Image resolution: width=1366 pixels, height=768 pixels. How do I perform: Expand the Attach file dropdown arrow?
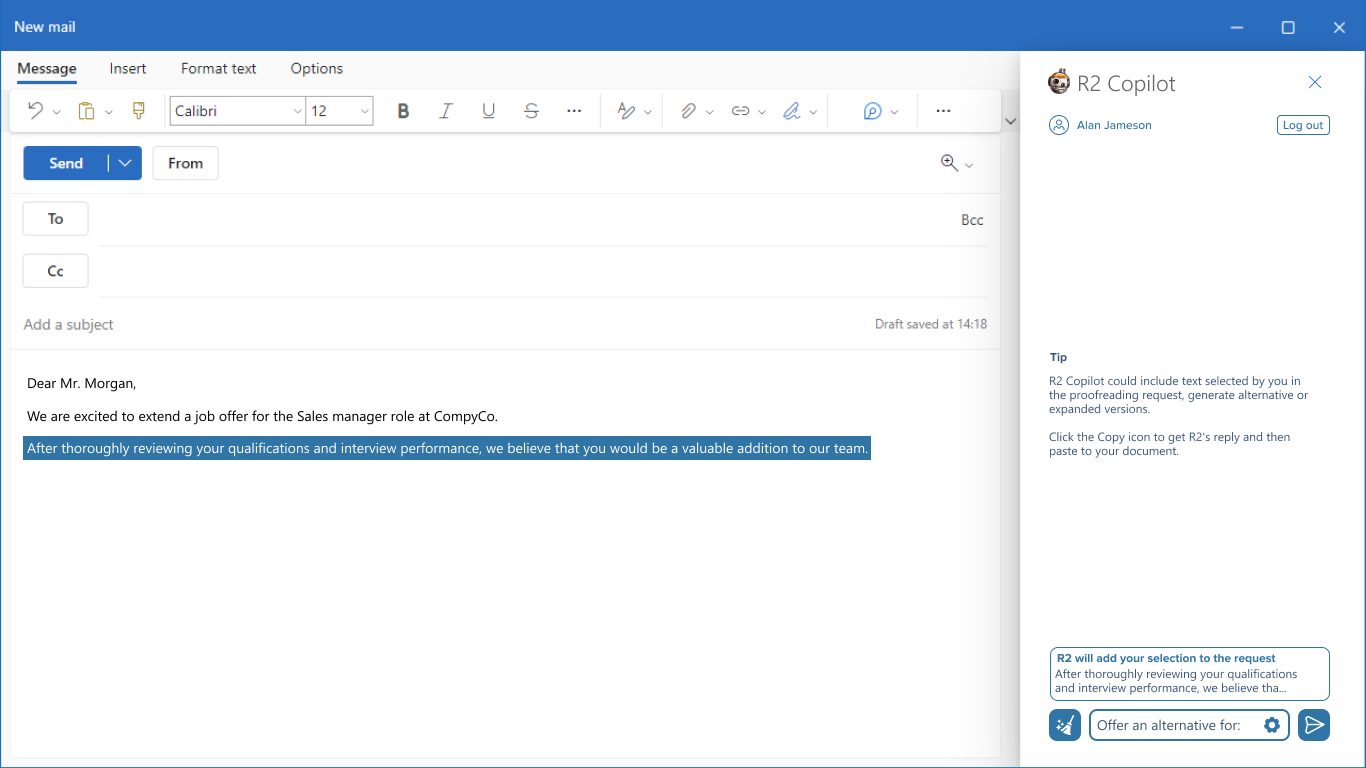point(710,112)
